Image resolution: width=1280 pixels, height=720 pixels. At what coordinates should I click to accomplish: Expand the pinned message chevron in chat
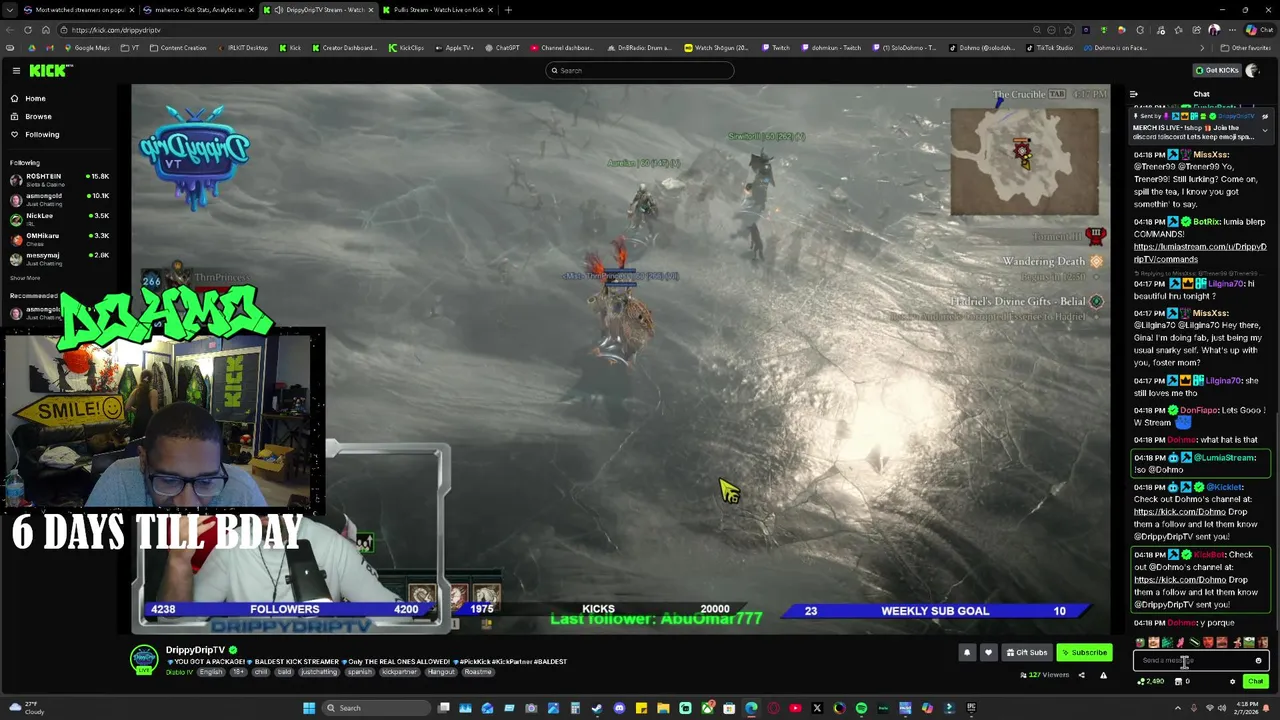coord(1265,129)
